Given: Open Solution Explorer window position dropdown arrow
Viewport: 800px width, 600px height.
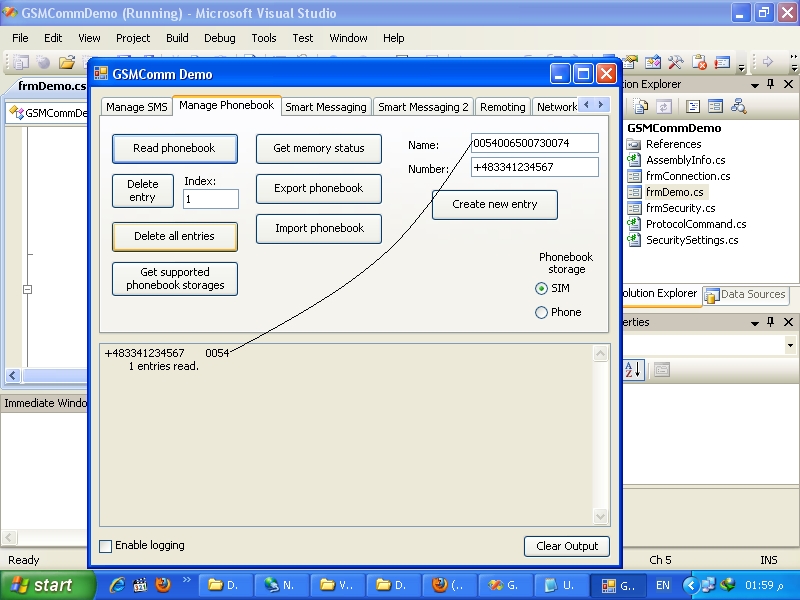Looking at the screenshot, I should click(x=755, y=84).
